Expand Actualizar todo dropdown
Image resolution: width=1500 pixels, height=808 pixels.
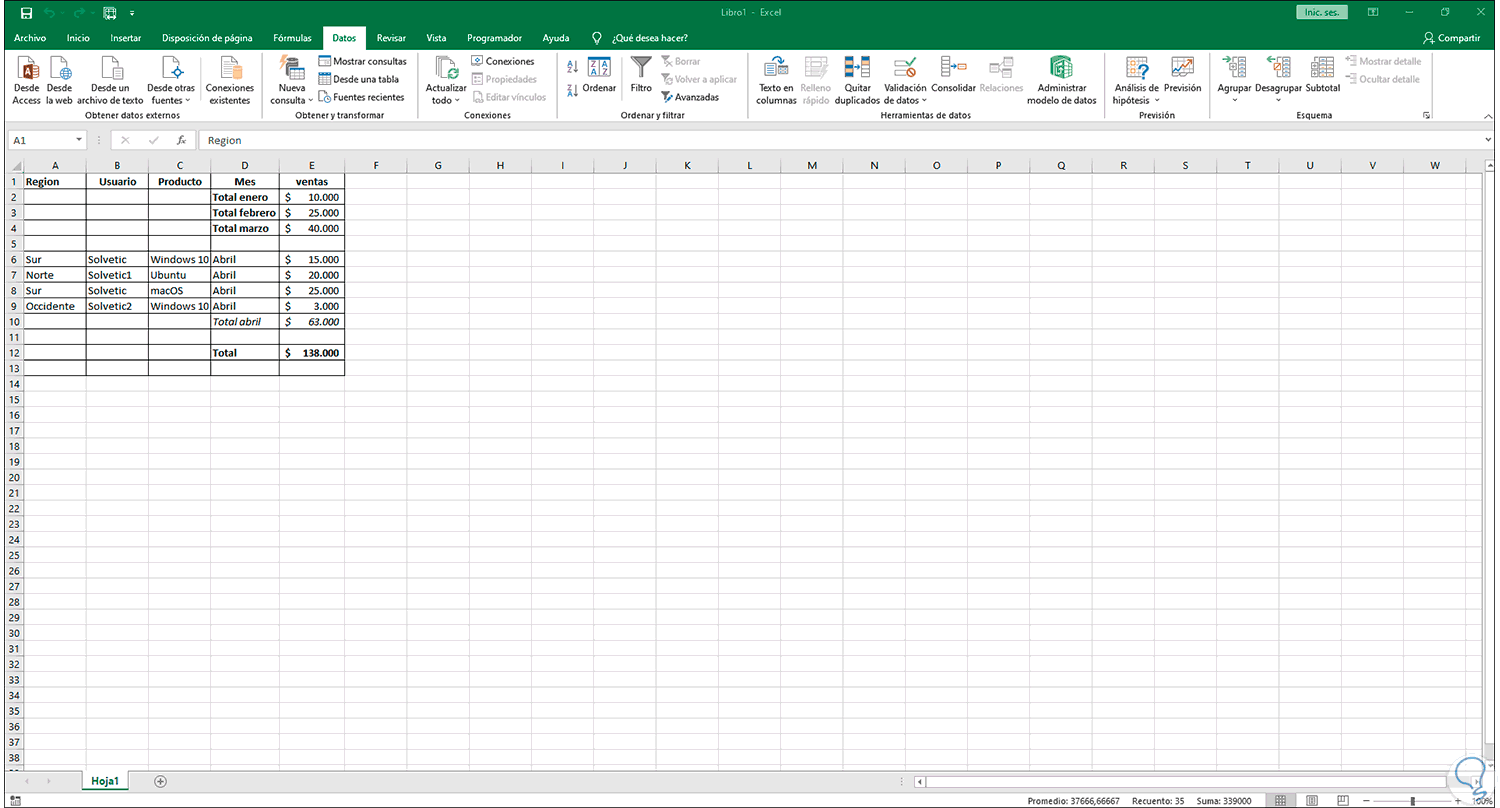[457, 100]
